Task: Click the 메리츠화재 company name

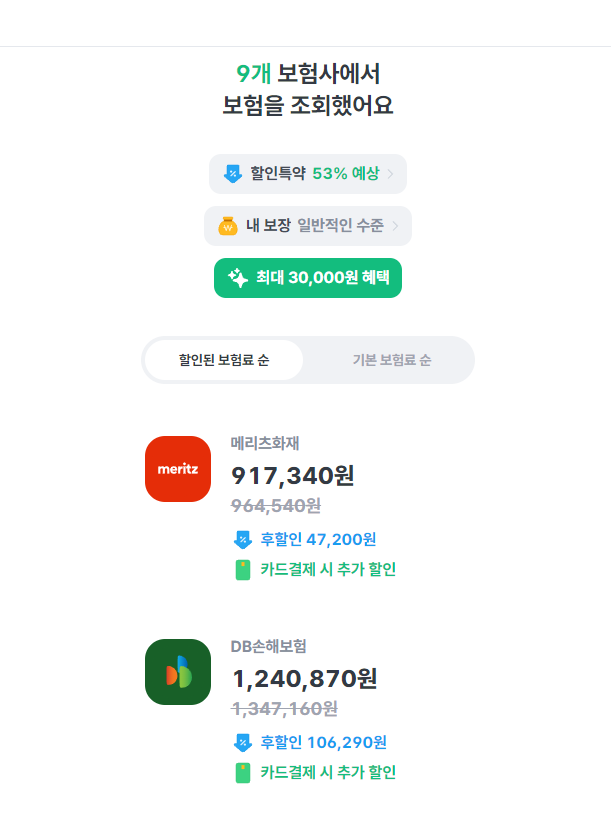Action: coord(265,443)
